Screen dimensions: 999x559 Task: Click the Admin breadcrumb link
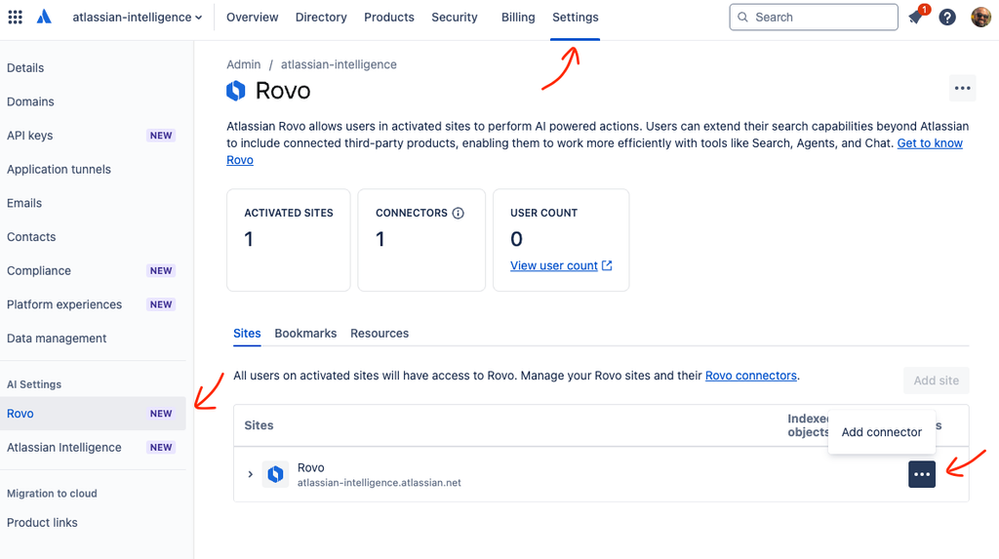[243, 64]
